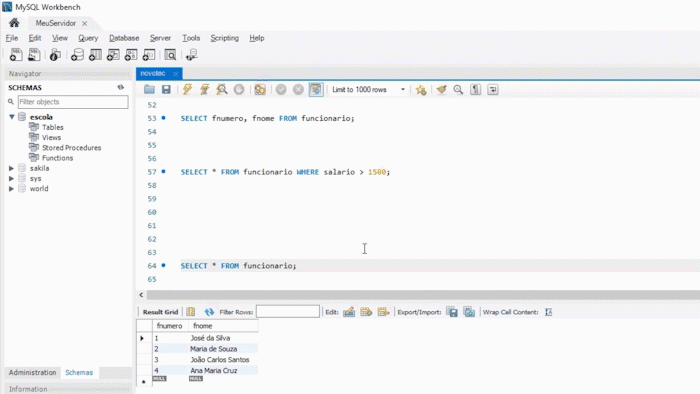Image resolution: width=700 pixels, height=394 pixels.
Task: Rollback transaction icon
Action: pyautogui.click(x=298, y=89)
